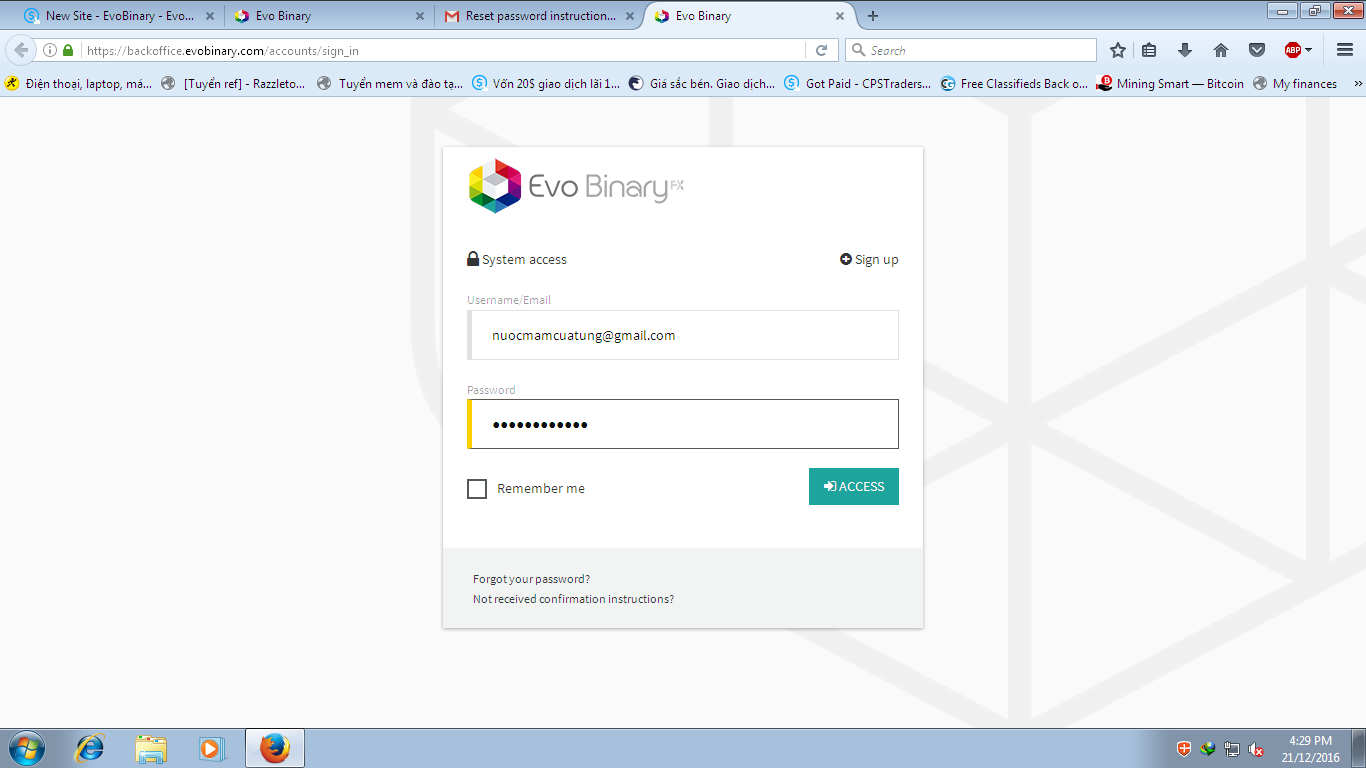Click the Firefox taskbar button
Image resolution: width=1366 pixels, height=768 pixels.
[x=275, y=748]
